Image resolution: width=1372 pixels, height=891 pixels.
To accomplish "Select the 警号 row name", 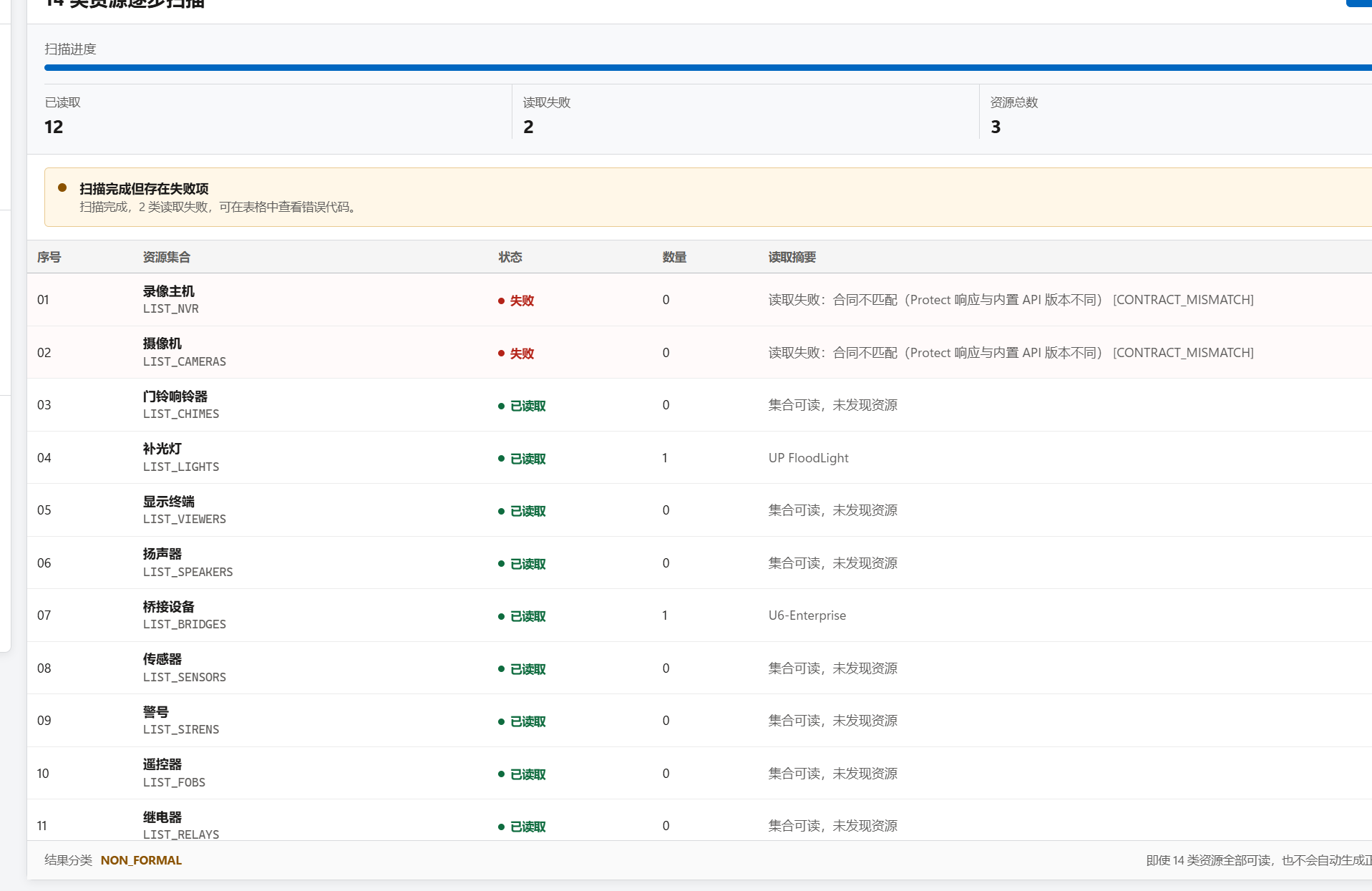I will tap(156, 712).
